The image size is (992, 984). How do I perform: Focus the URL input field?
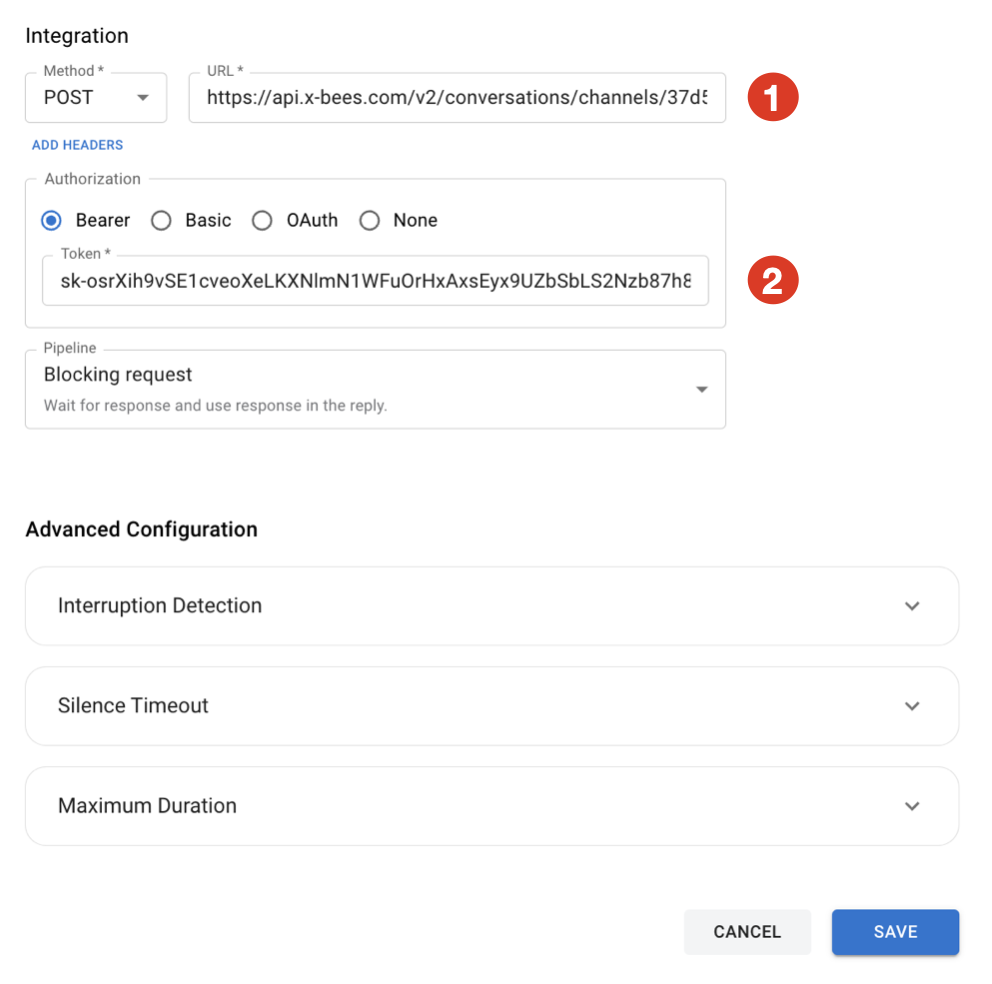456,98
